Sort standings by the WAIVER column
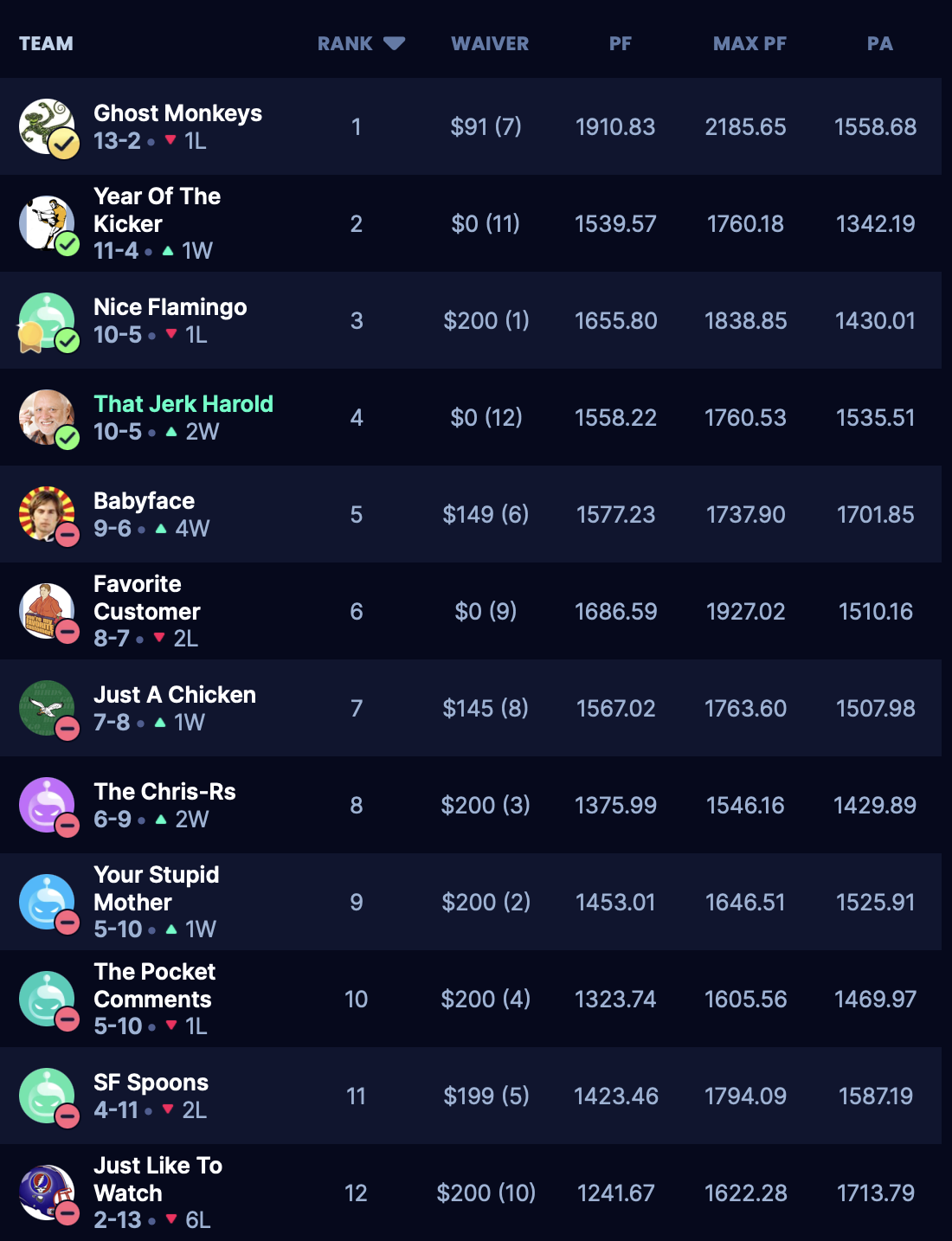 click(490, 43)
